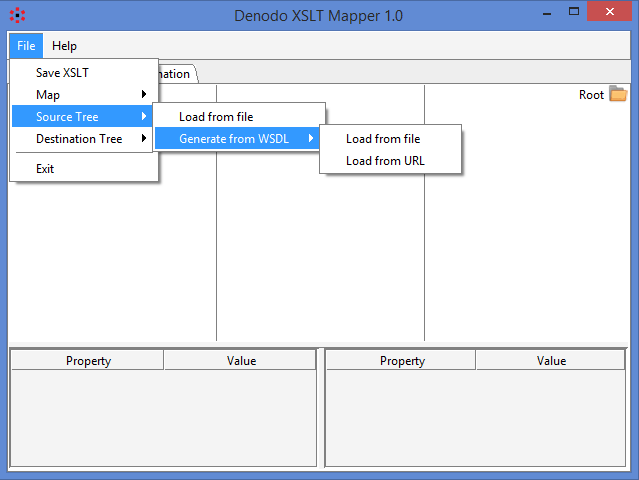Expand the Destination Tree submenu arrow
This screenshot has height=480, width=639.
(144, 139)
